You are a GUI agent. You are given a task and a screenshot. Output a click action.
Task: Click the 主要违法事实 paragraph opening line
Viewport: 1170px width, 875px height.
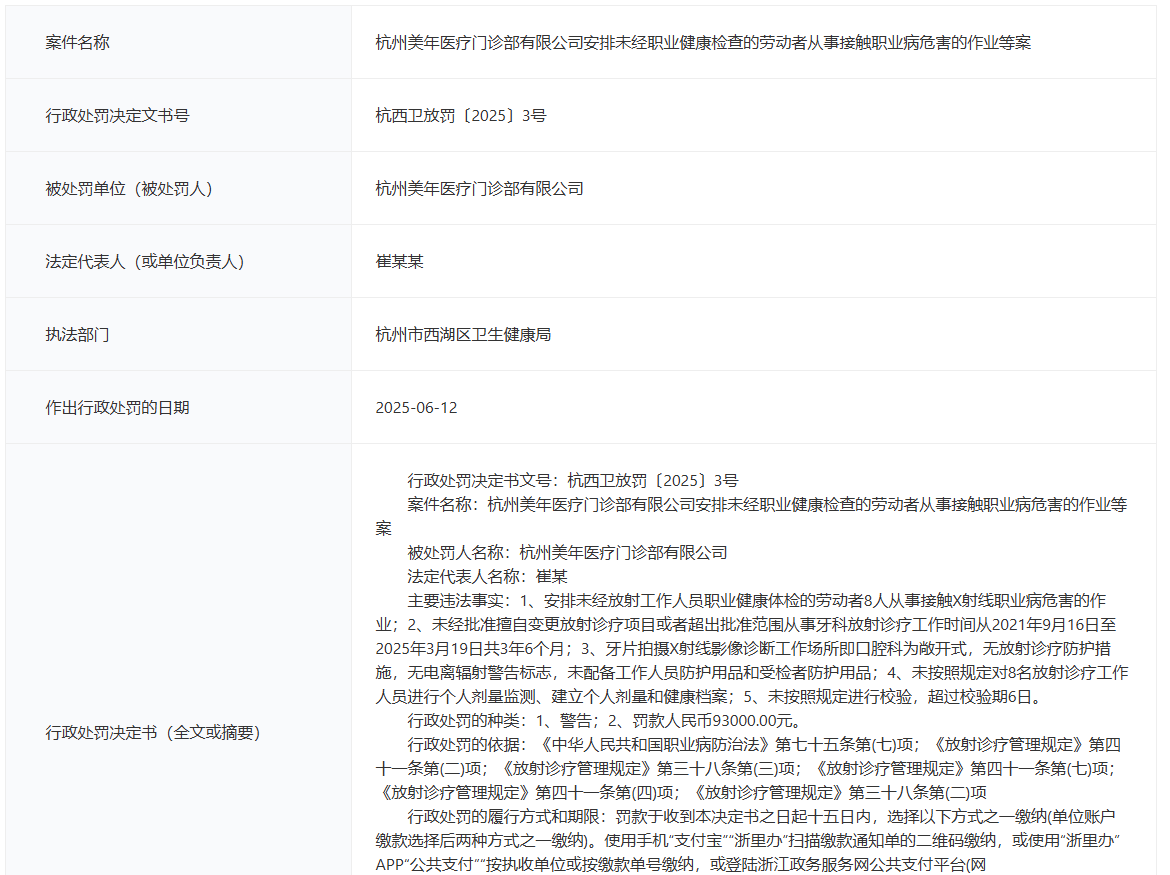click(x=755, y=601)
